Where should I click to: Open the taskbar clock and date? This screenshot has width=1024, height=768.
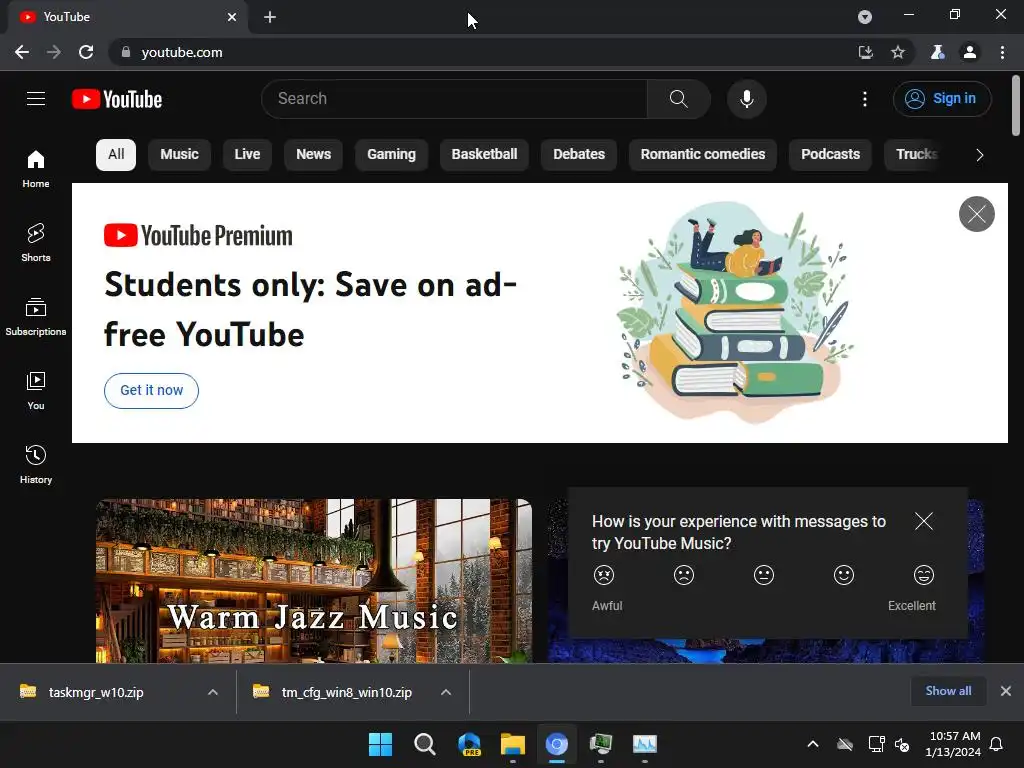953,744
